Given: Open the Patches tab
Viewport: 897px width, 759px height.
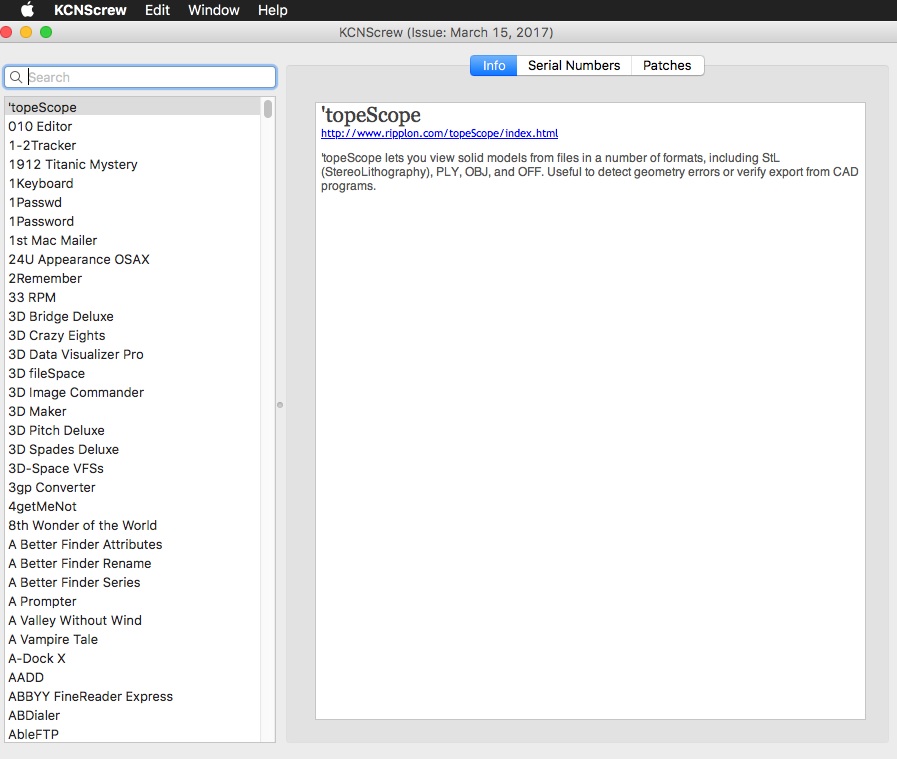Looking at the screenshot, I should pyautogui.click(x=667, y=65).
